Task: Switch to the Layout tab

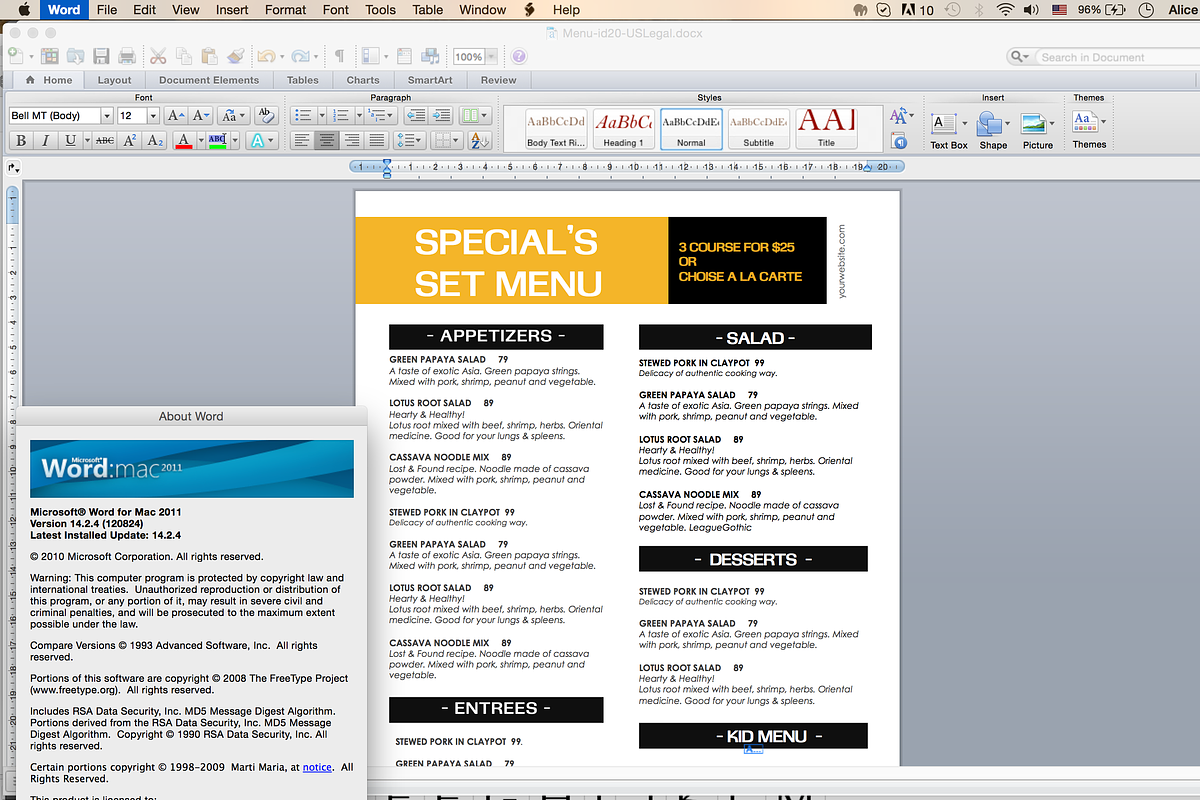Action: pyautogui.click(x=114, y=80)
